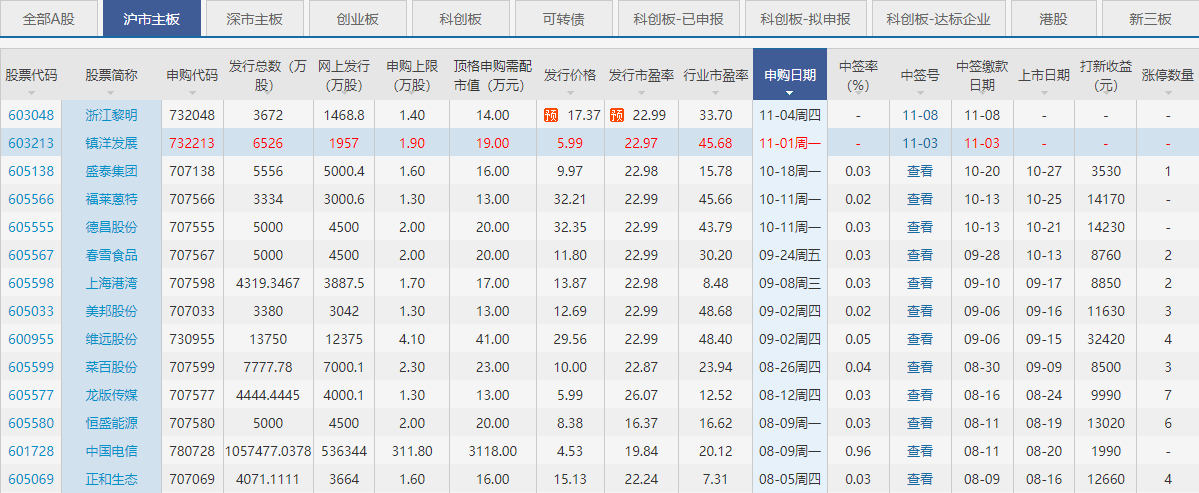Sort by 中签率 (%) column header
Image resolution: width=1199 pixels, height=493 pixels.
click(x=859, y=76)
